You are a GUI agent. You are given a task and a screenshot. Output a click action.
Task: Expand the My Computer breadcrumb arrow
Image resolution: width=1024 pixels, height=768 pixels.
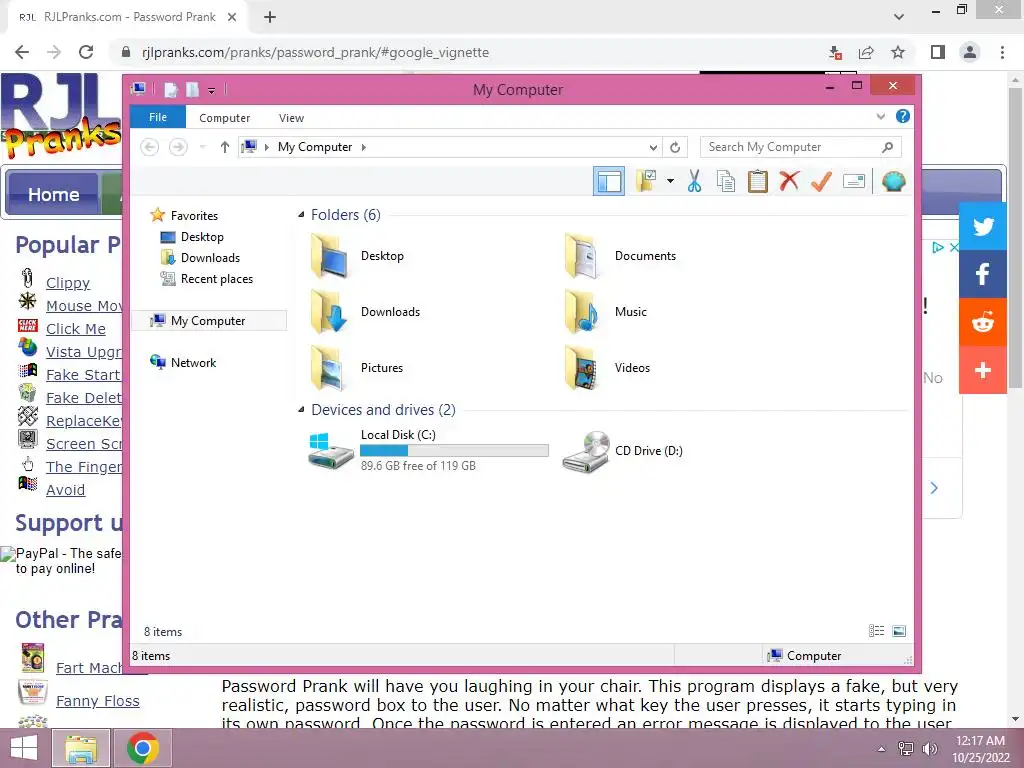(x=364, y=147)
